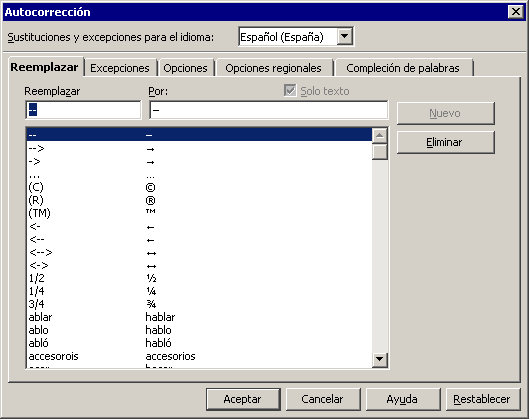Select the (R) registered row

tap(199, 200)
